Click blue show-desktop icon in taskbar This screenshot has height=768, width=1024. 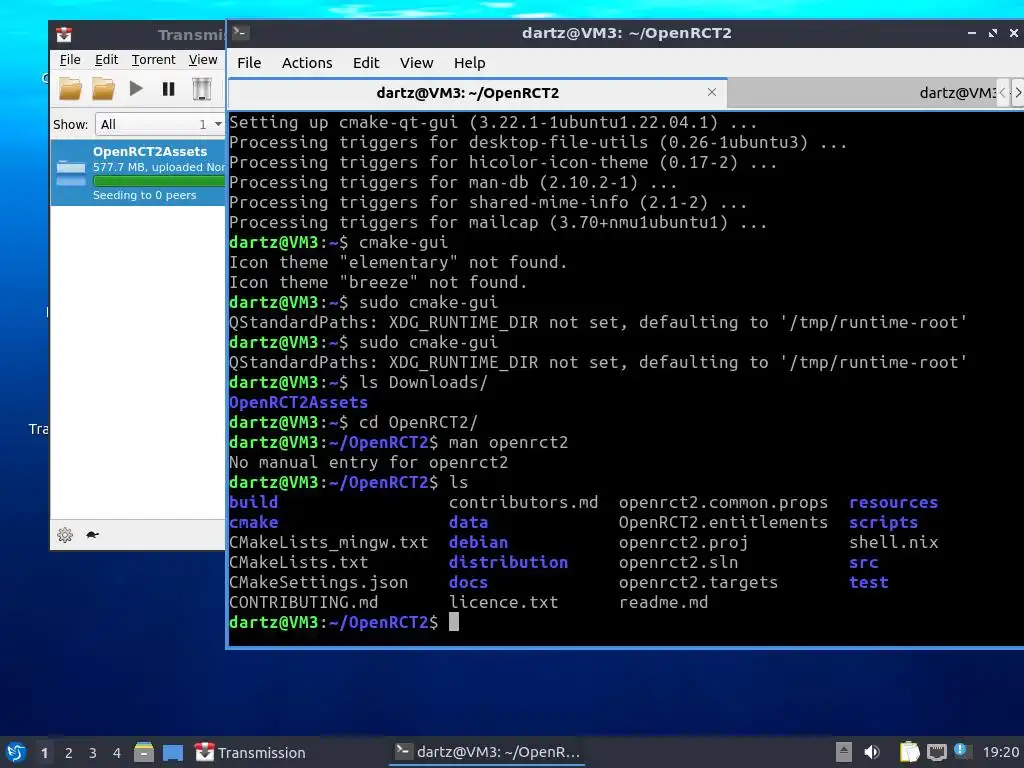point(173,753)
